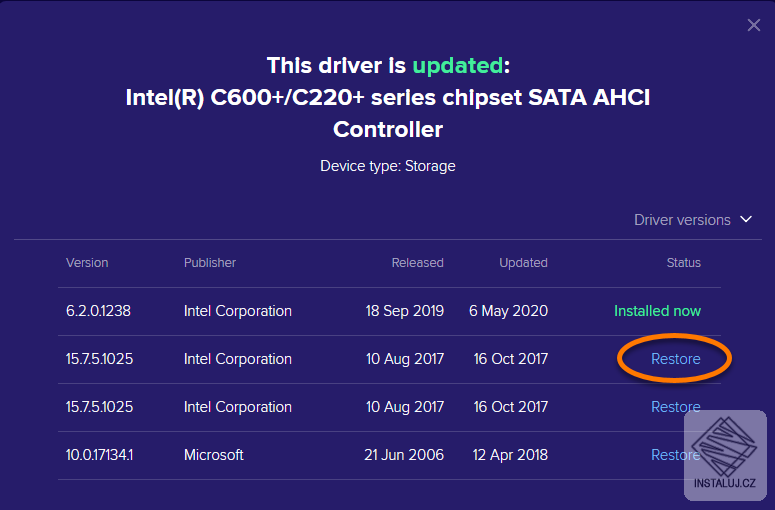Select version 6.2.0.1238 entry
The width and height of the screenshot is (775, 510).
[98, 311]
